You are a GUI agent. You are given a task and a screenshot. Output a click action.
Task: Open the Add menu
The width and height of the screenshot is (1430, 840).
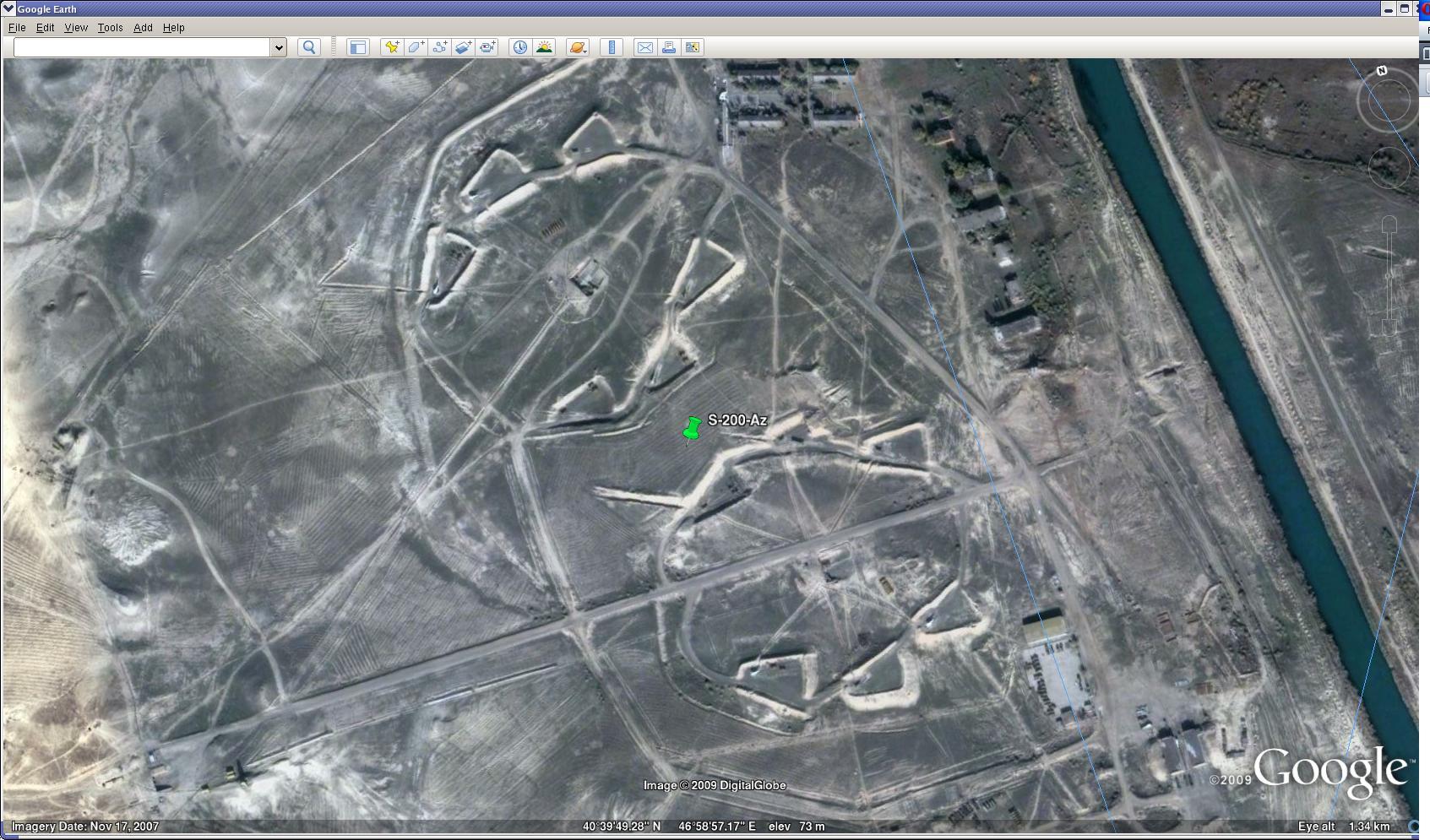pyautogui.click(x=143, y=28)
